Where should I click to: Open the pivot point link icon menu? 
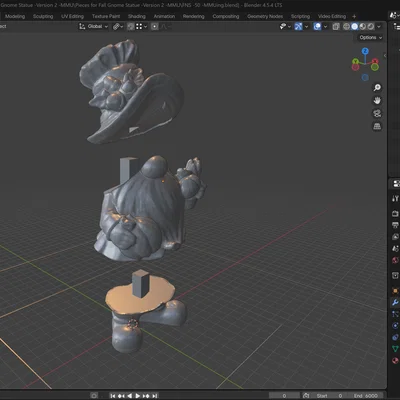118,27
